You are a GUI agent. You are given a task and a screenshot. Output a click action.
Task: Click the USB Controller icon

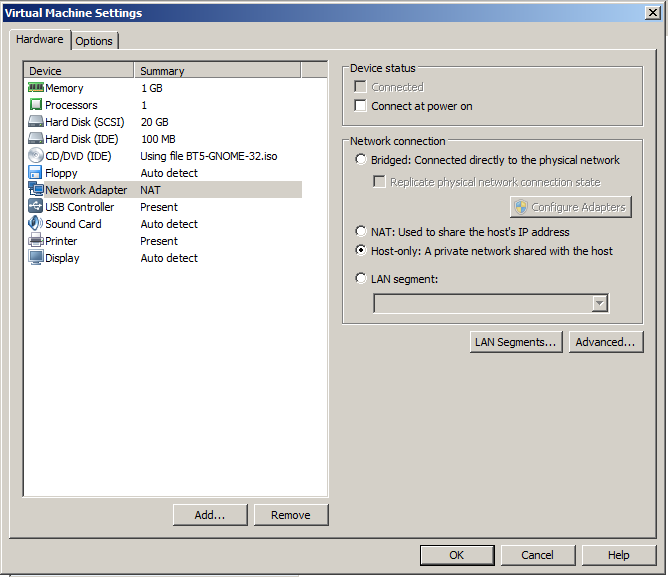click(x=35, y=206)
